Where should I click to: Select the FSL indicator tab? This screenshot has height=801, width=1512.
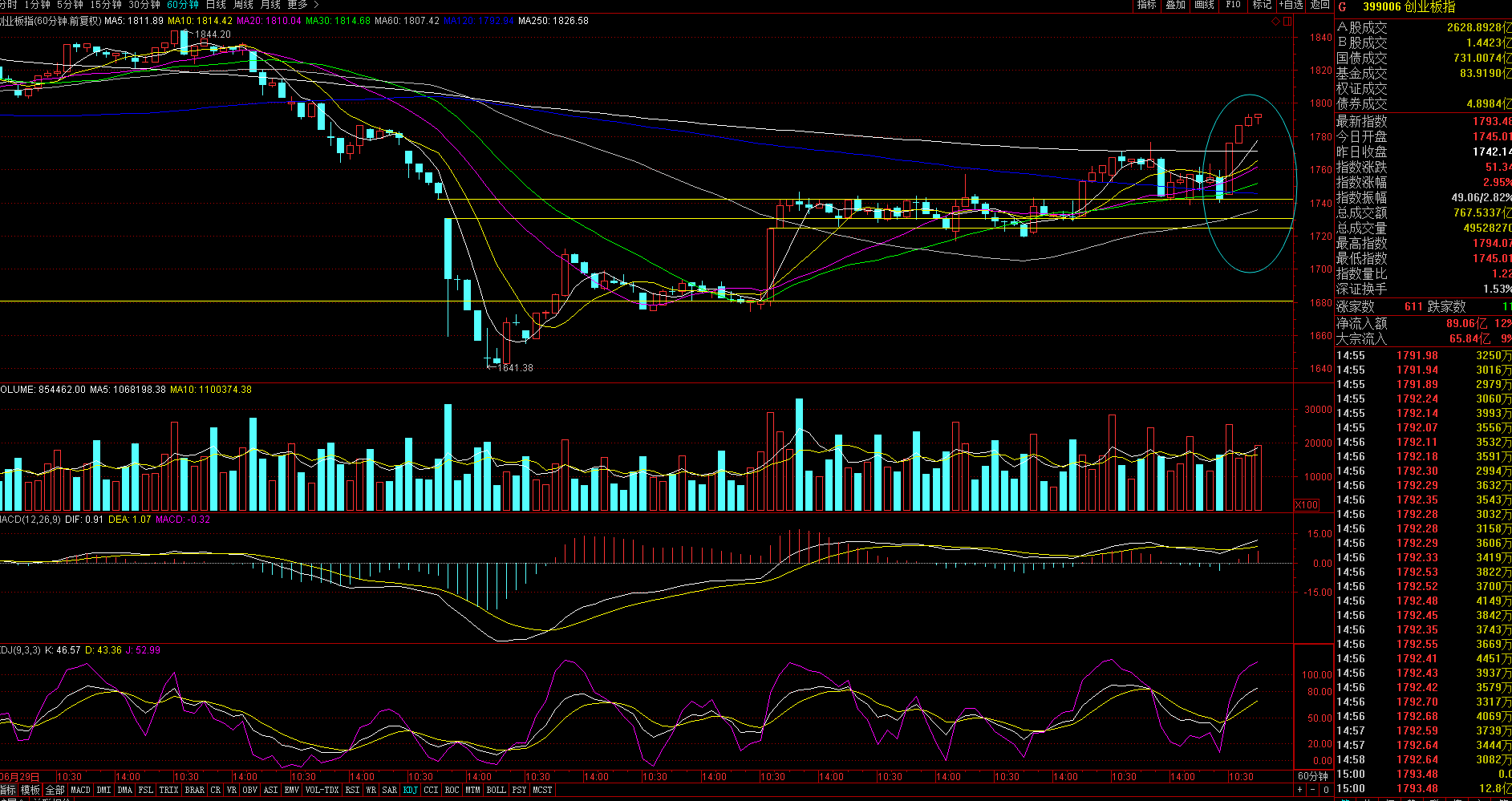tap(145, 790)
